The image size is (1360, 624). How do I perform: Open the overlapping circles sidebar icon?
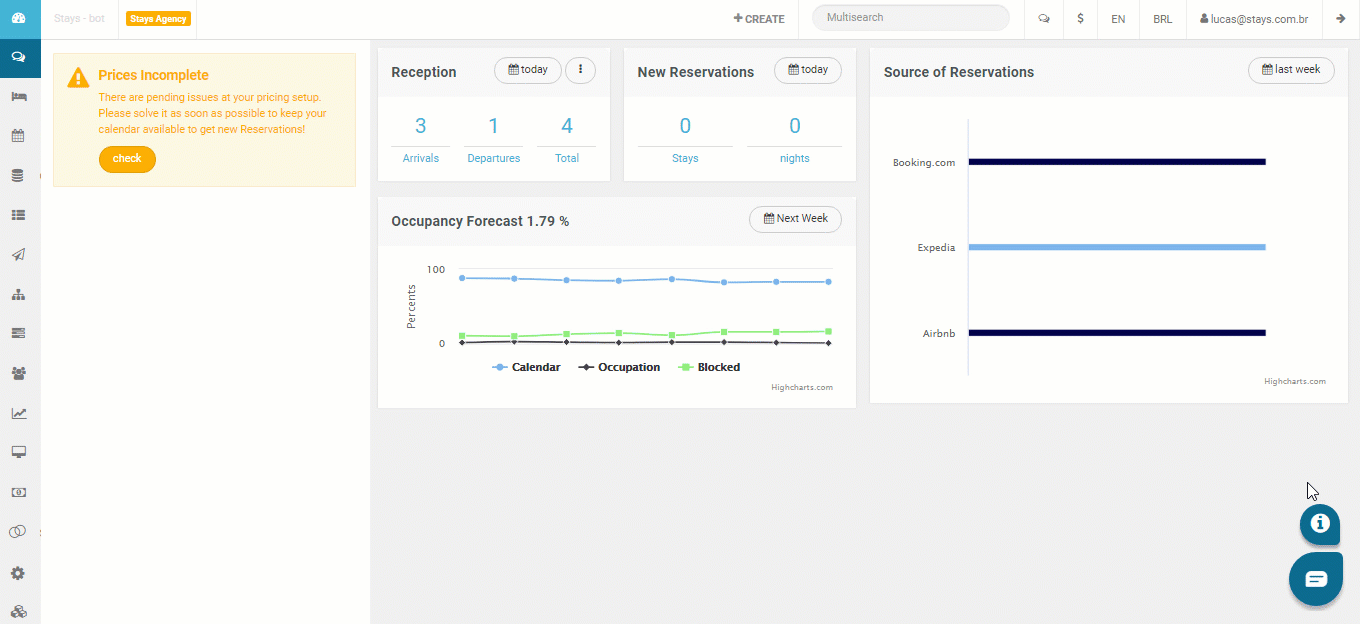click(x=18, y=532)
